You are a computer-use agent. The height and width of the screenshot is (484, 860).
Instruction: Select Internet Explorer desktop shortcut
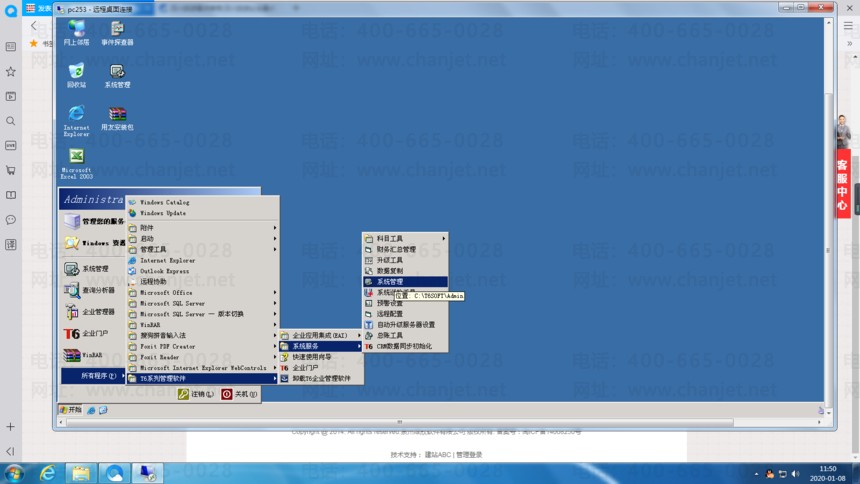(x=76, y=121)
